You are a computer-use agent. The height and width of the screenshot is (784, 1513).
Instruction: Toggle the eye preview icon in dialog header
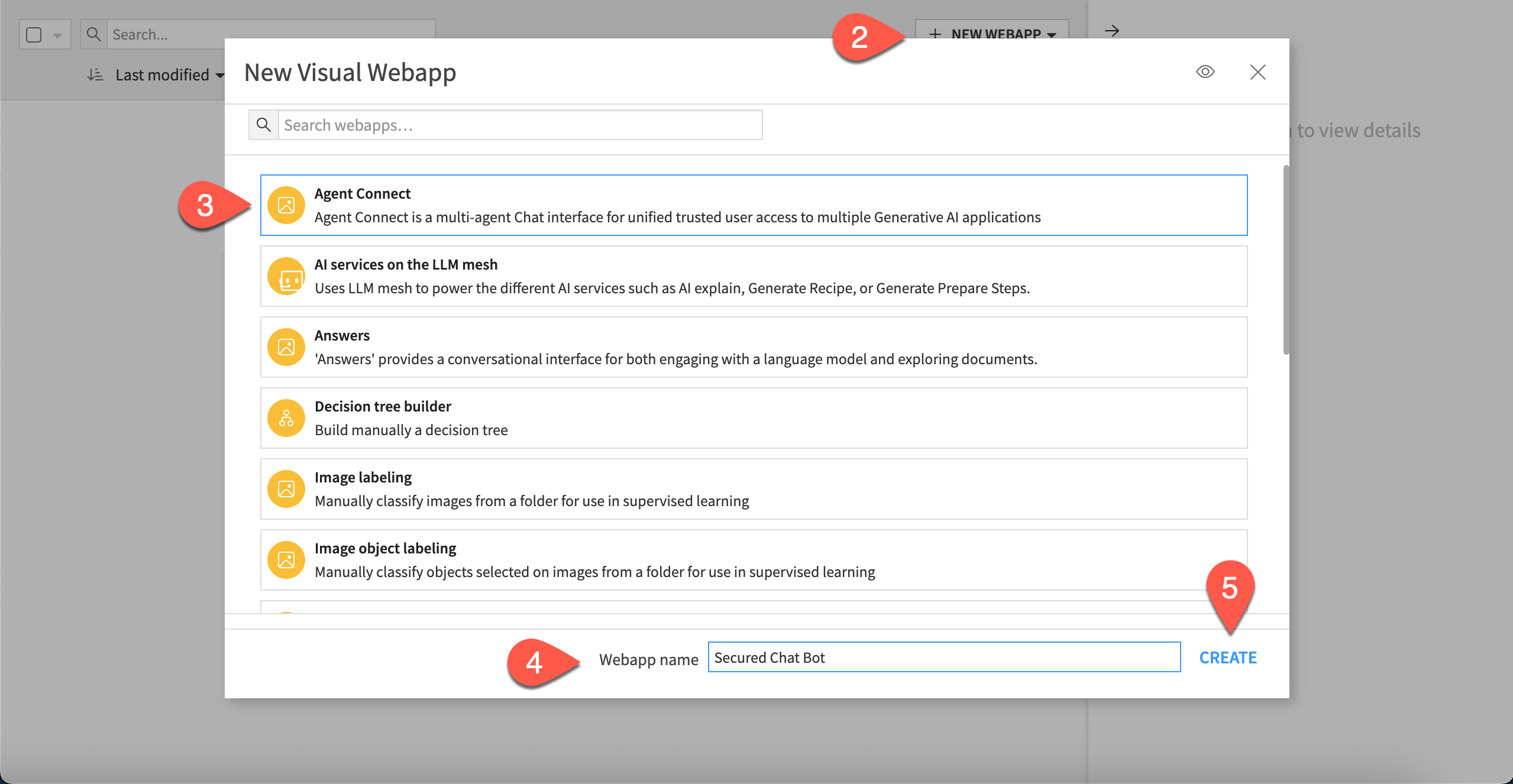[x=1205, y=72]
